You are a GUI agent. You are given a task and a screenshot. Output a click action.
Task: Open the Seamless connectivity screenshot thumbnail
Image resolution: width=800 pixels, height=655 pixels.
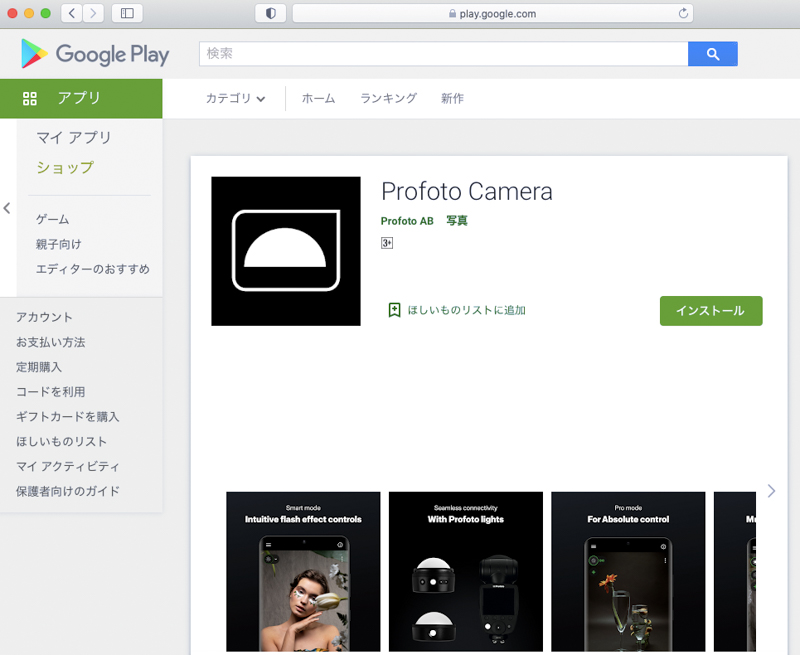point(466,571)
